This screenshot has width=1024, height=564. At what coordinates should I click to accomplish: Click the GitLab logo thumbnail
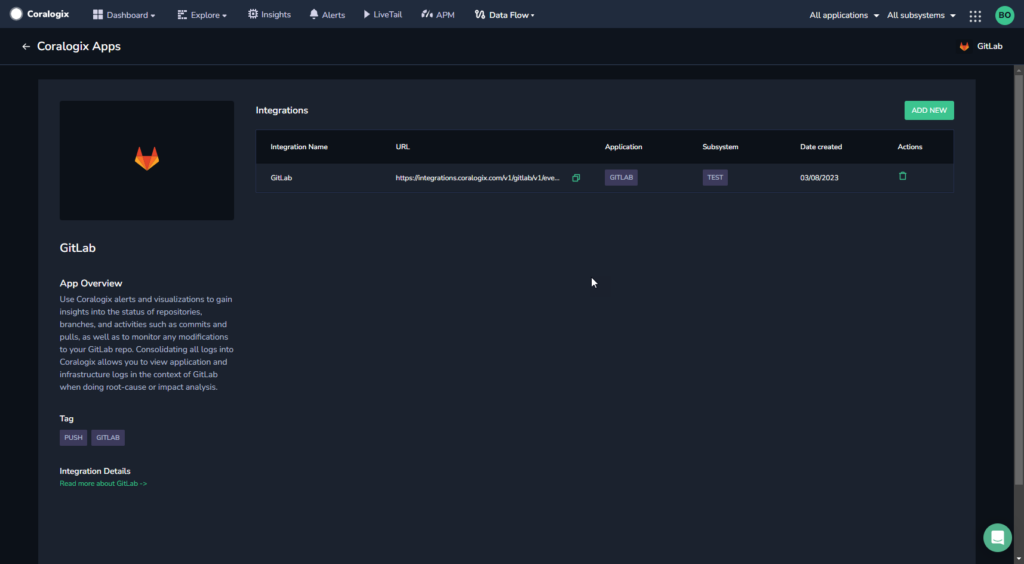tap(147, 160)
